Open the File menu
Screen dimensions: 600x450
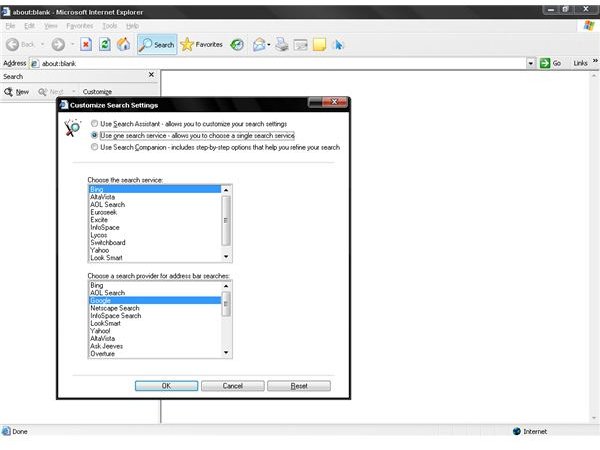click(10, 26)
